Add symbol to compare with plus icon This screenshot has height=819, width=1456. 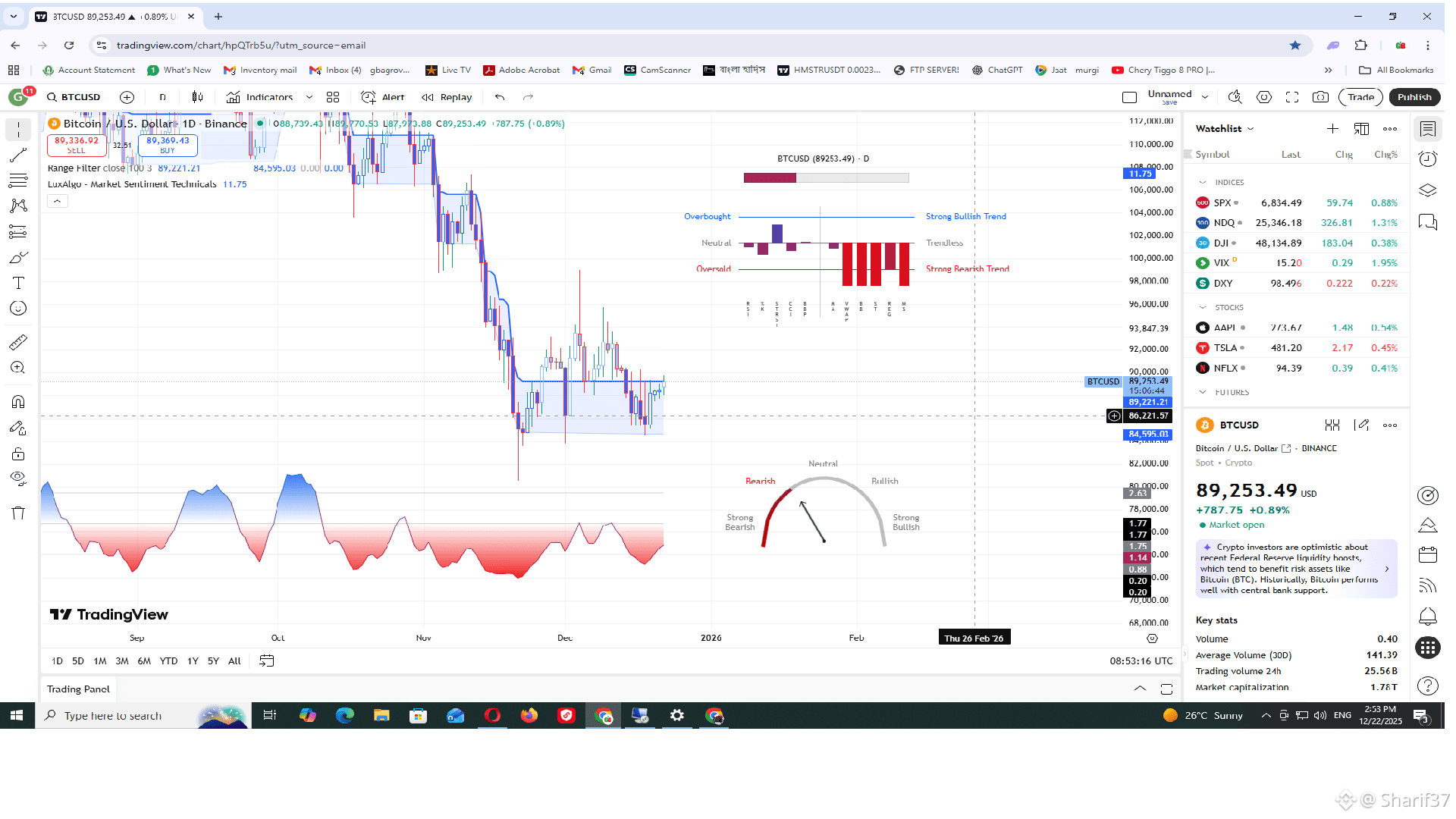127,97
